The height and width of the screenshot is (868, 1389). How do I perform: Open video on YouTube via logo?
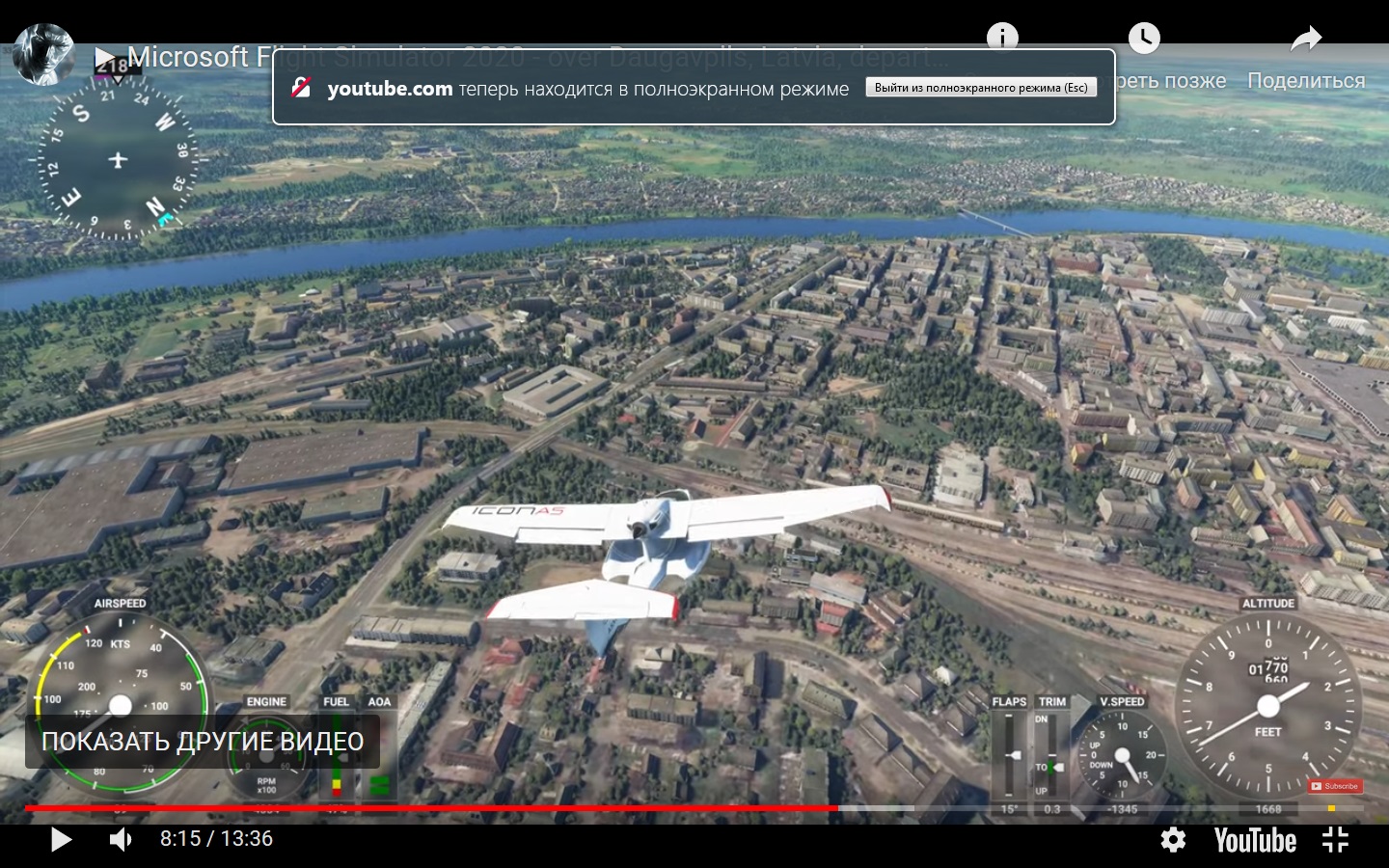click(x=1254, y=840)
